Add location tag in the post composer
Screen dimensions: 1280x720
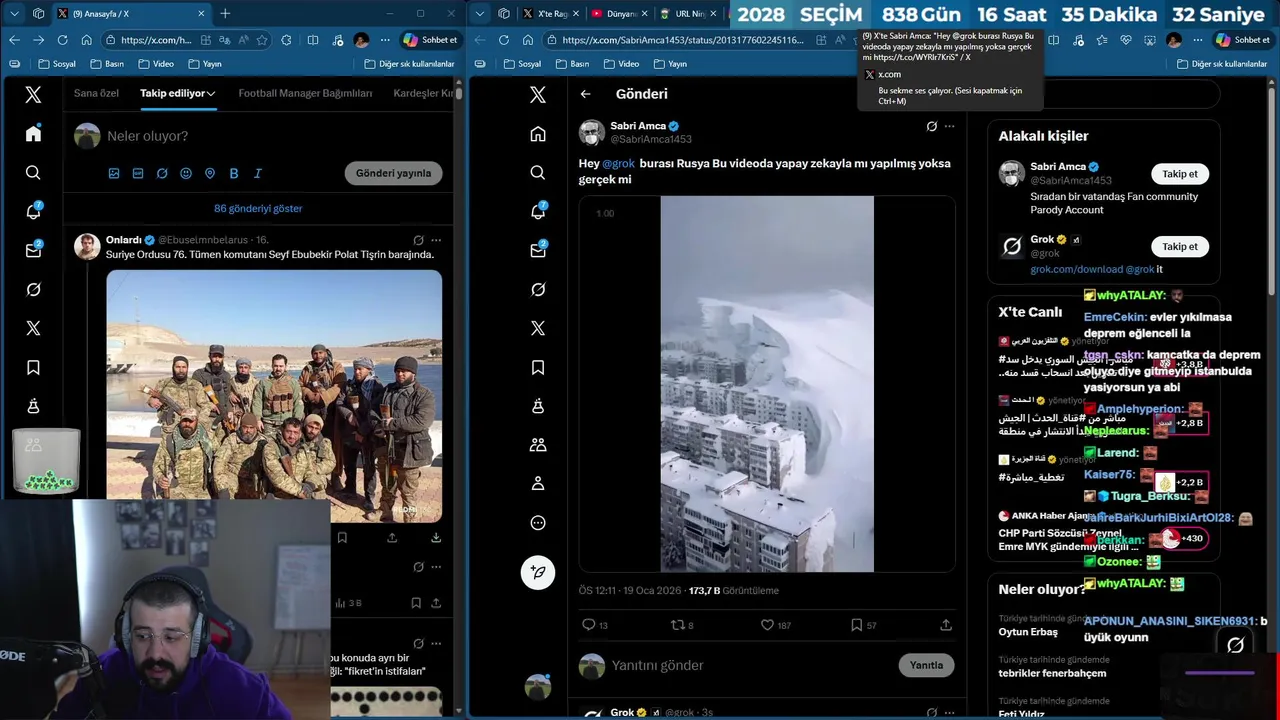[x=210, y=173]
